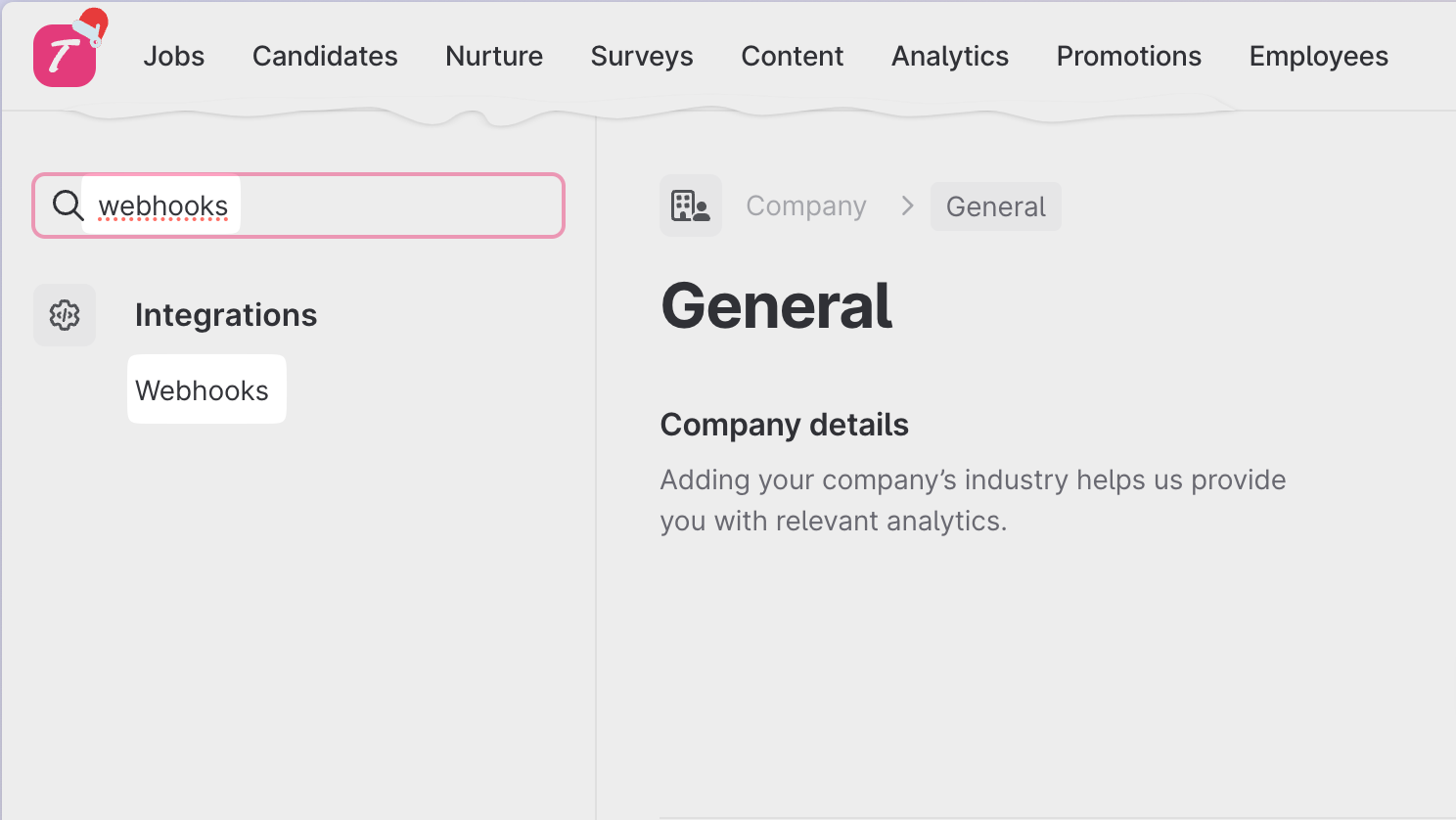Click the Integrations gear code icon
Image resolution: width=1456 pixels, height=820 pixels.
[x=65, y=315]
